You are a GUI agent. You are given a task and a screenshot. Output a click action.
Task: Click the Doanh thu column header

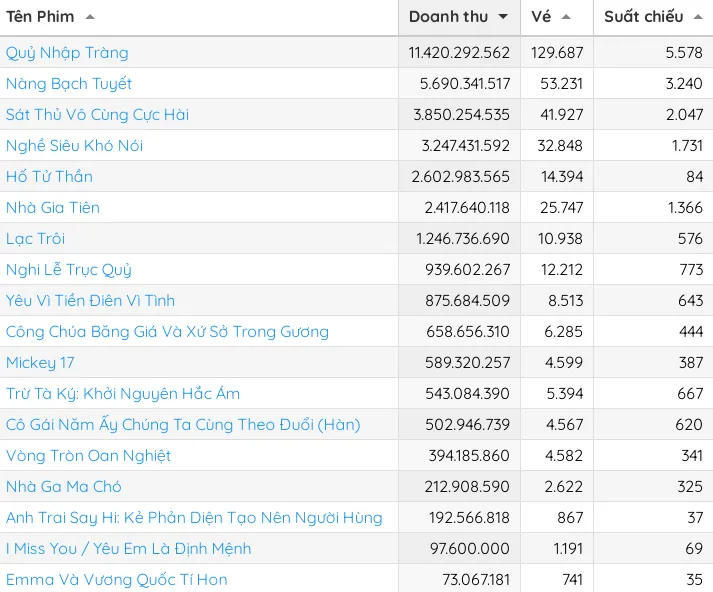pyautogui.click(x=448, y=17)
